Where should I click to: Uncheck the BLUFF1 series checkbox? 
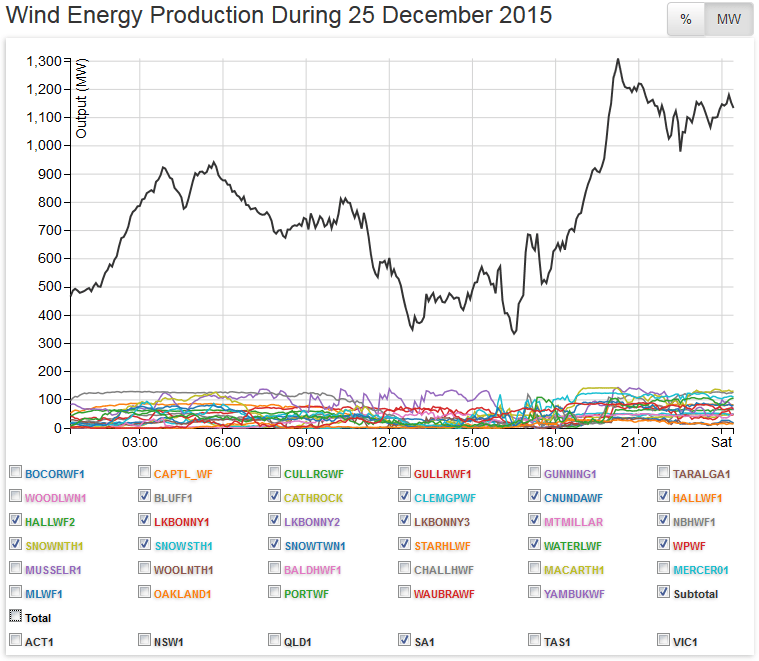pos(145,496)
